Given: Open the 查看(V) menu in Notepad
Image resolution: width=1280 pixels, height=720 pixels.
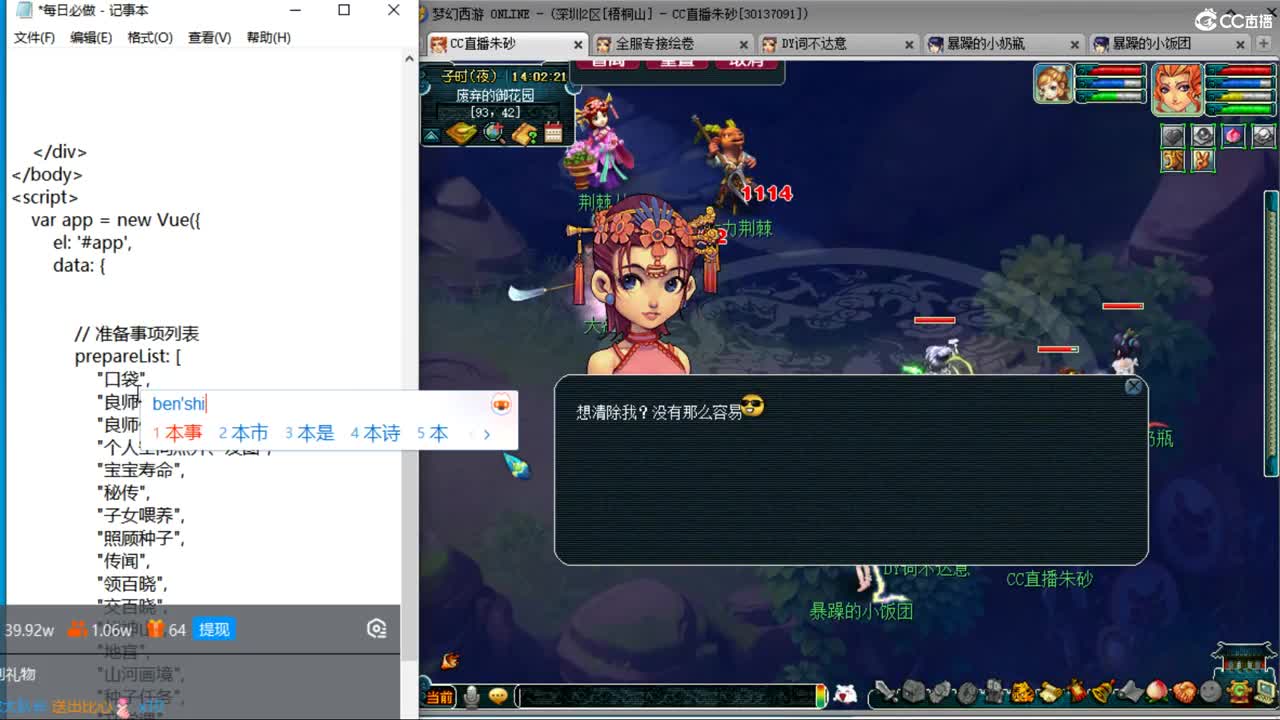Looking at the screenshot, I should [209, 37].
